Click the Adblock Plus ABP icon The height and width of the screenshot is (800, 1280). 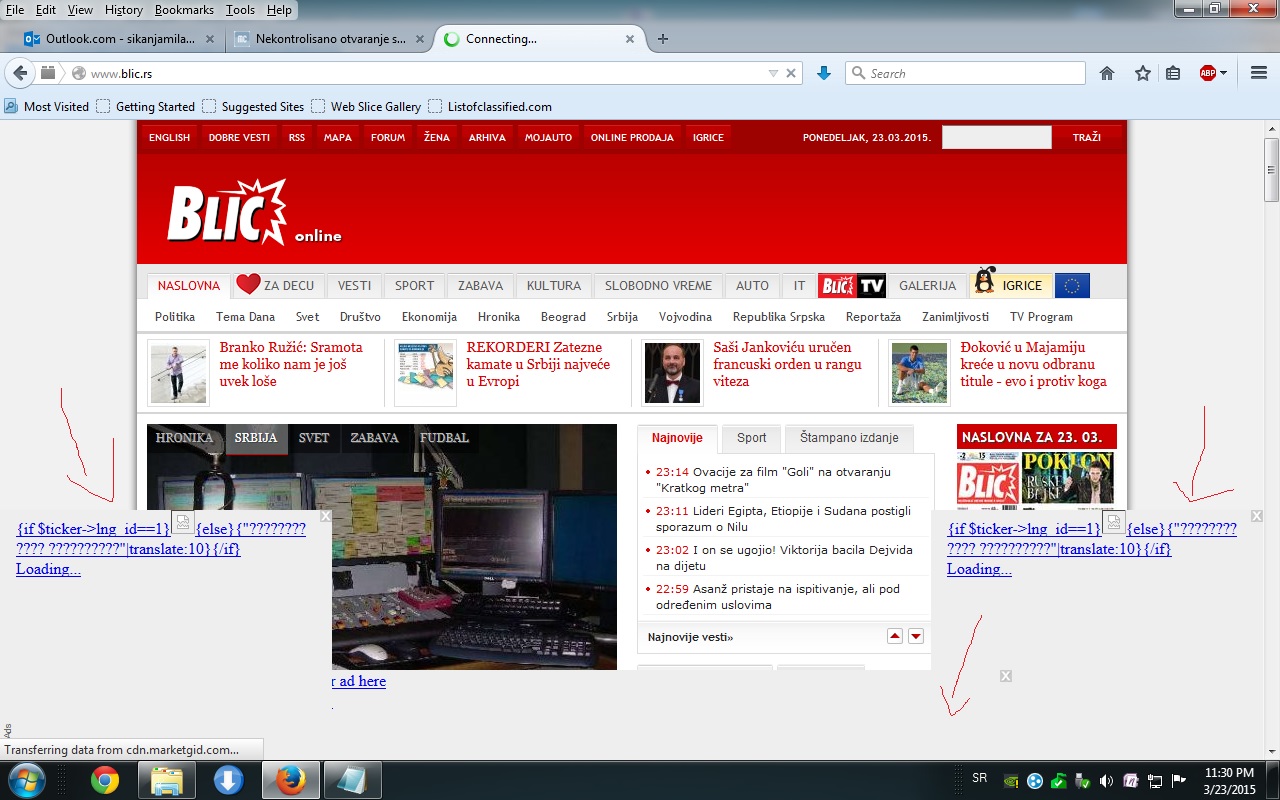pyautogui.click(x=1208, y=73)
